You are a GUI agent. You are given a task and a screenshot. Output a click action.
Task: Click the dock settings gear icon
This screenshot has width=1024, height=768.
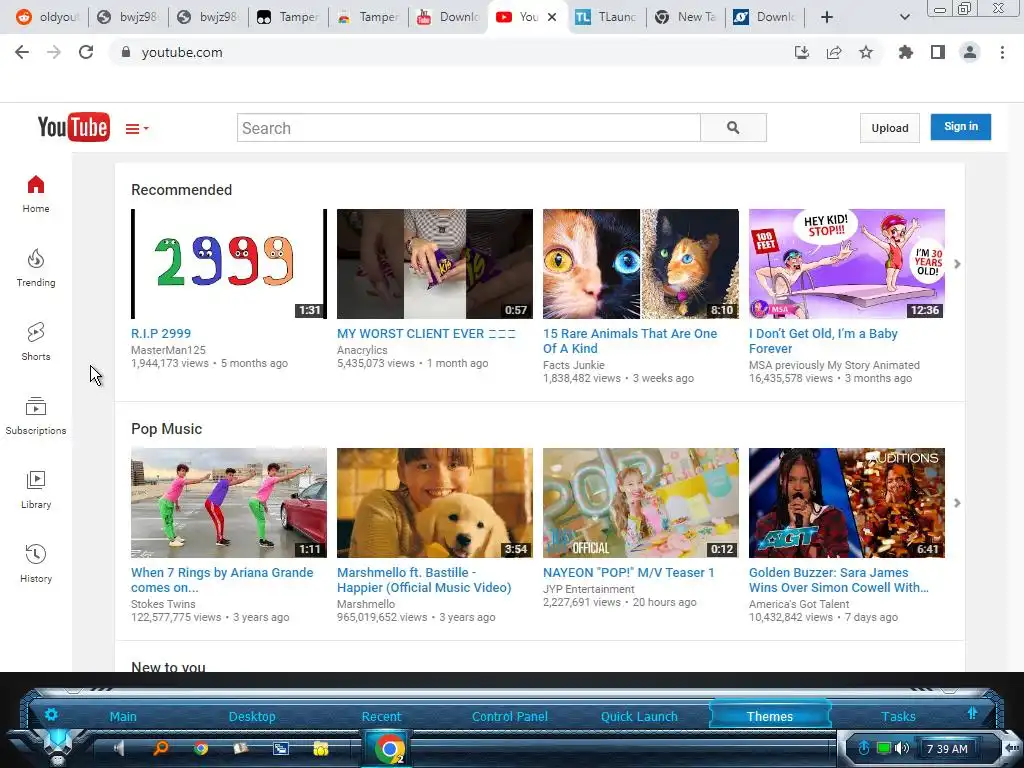tap(51, 714)
